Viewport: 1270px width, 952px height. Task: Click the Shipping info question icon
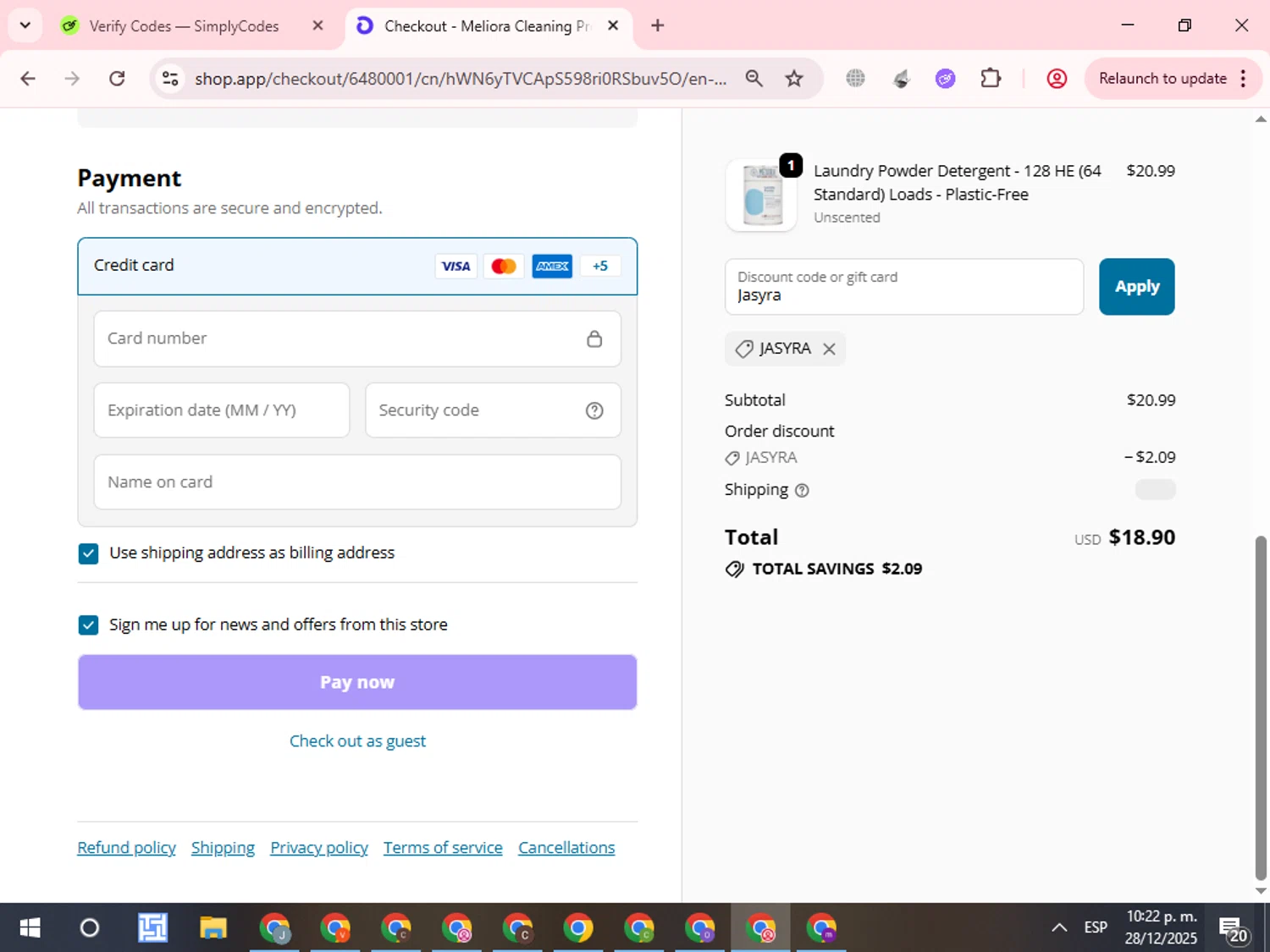click(802, 490)
